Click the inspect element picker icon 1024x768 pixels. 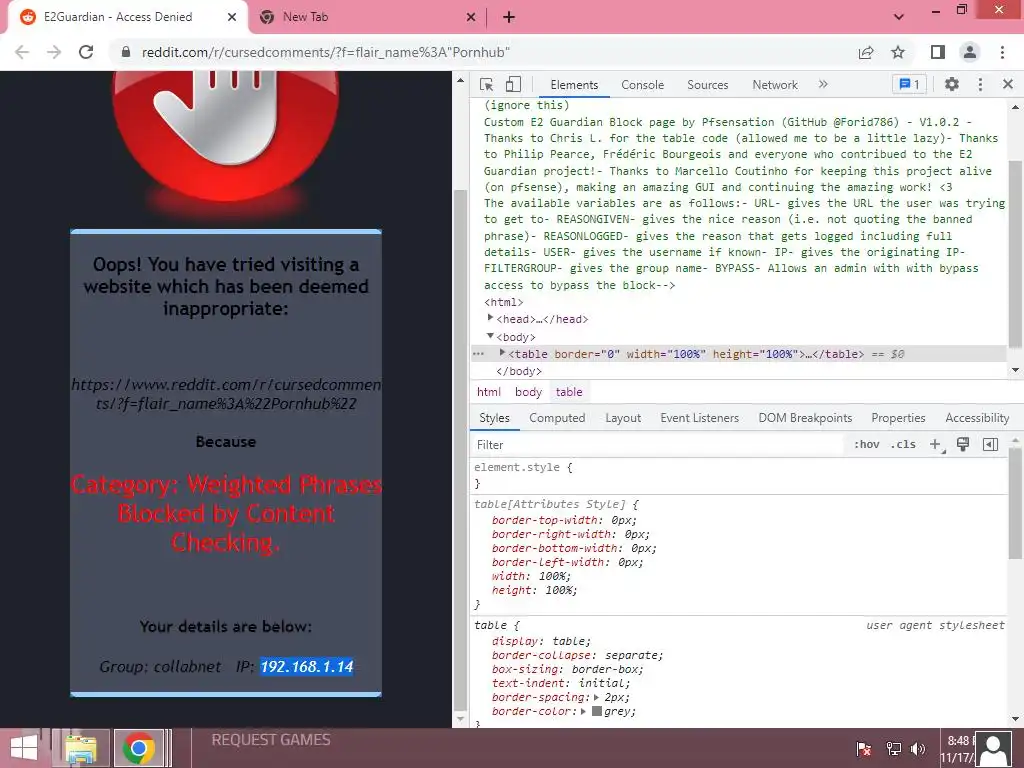pyautogui.click(x=487, y=85)
